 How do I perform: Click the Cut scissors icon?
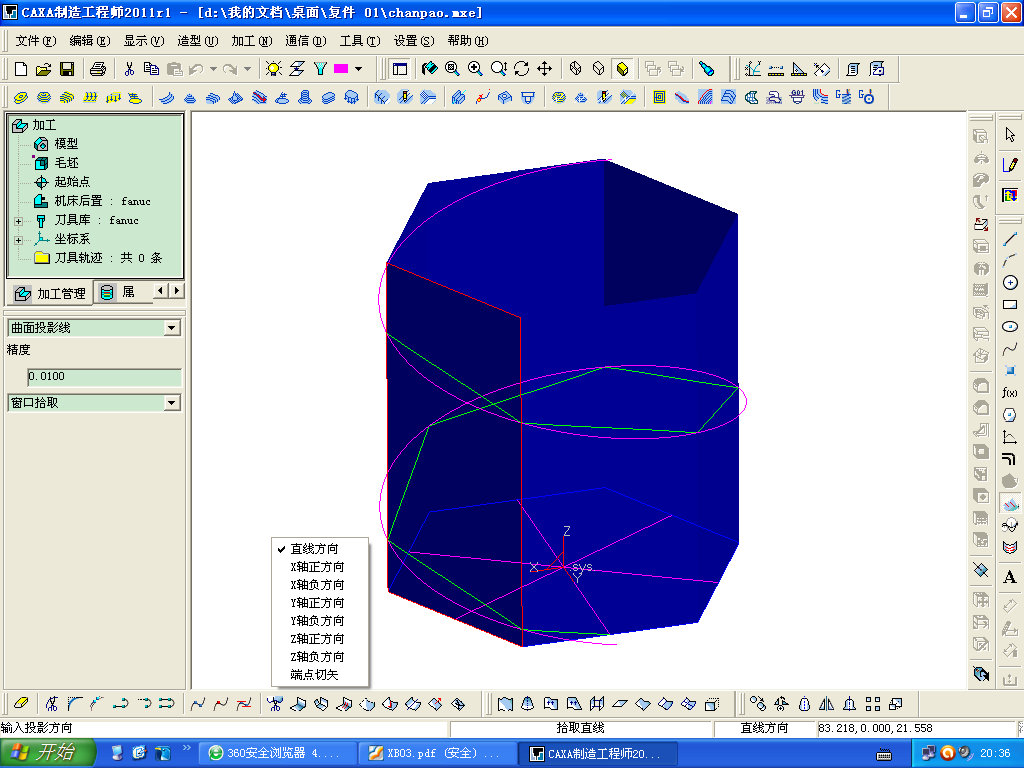coord(129,69)
